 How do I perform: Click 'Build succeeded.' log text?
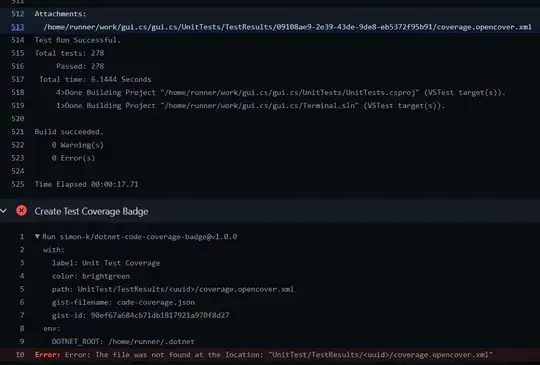click(69, 132)
